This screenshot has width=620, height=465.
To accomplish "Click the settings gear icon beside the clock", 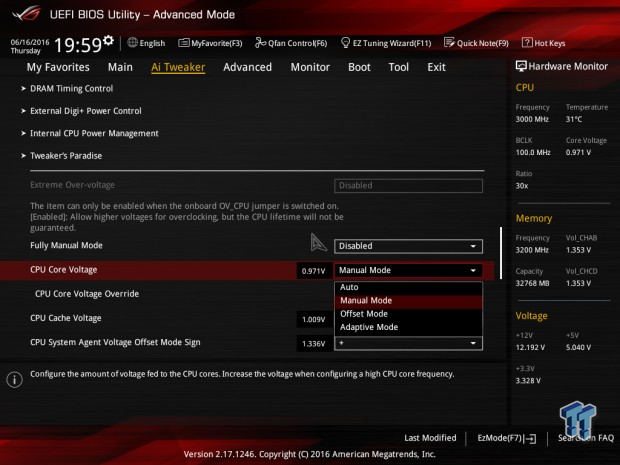I will pos(108,40).
